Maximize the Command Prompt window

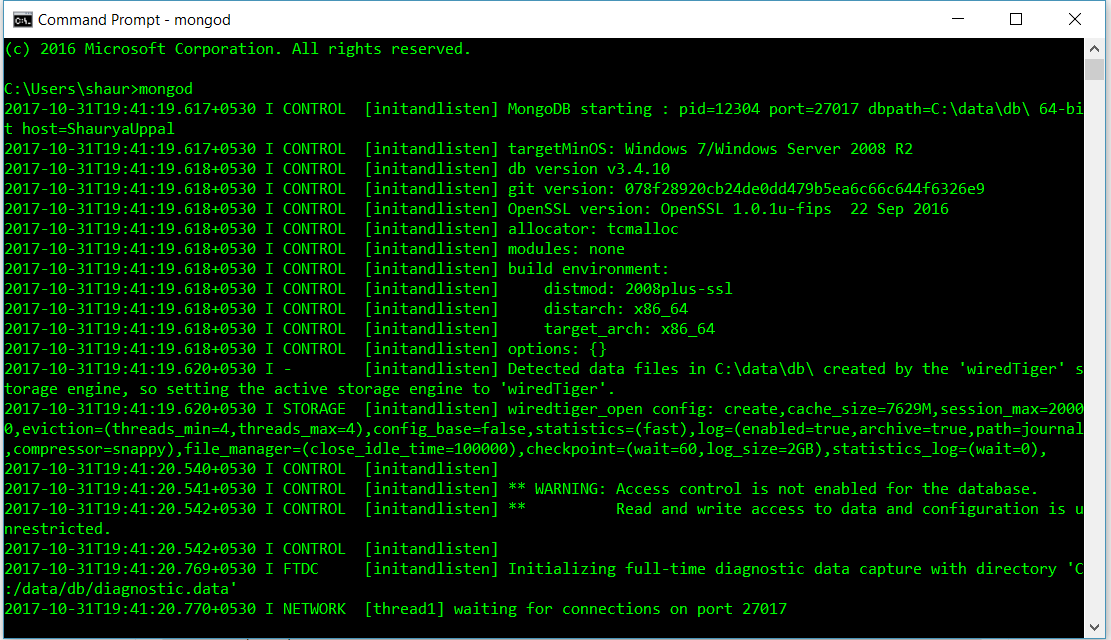pyautogui.click(x=1016, y=19)
